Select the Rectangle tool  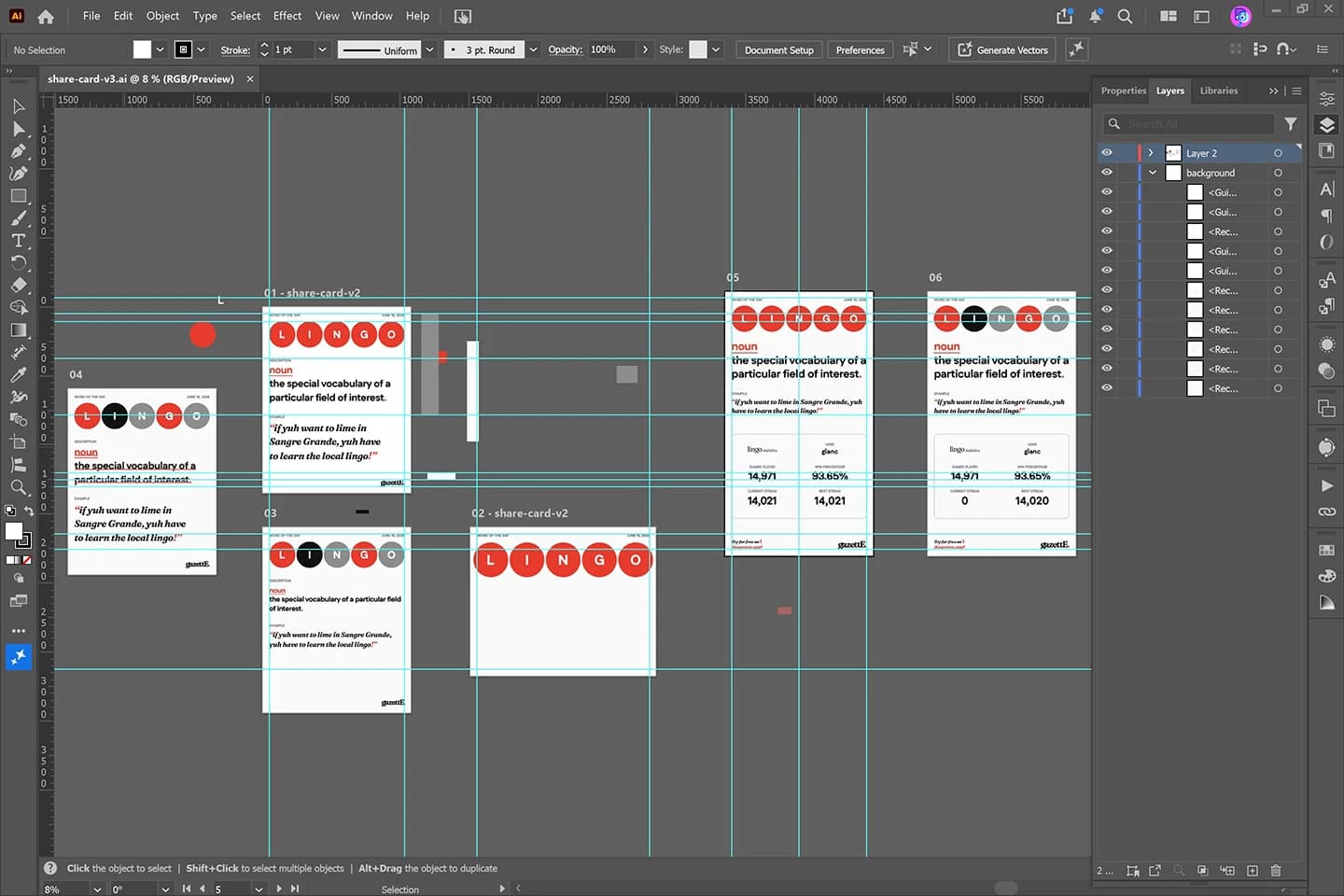(18, 196)
